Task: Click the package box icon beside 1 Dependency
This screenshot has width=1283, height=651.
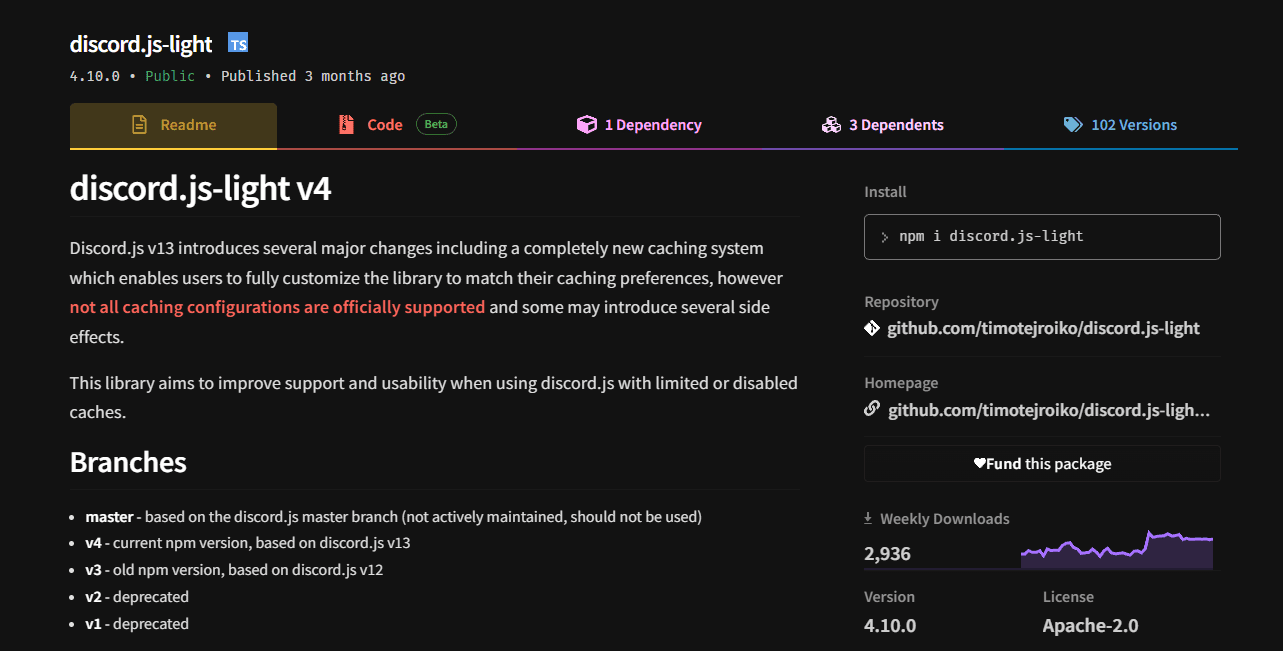Action: pos(587,123)
